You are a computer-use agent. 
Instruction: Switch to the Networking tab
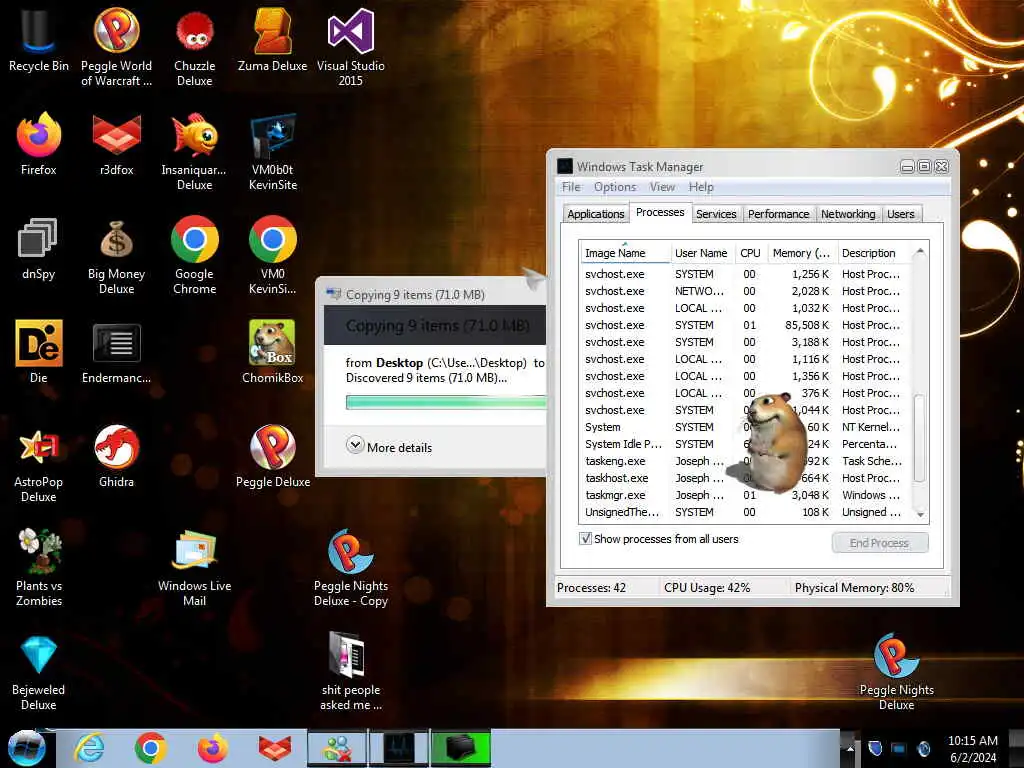tap(848, 214)
